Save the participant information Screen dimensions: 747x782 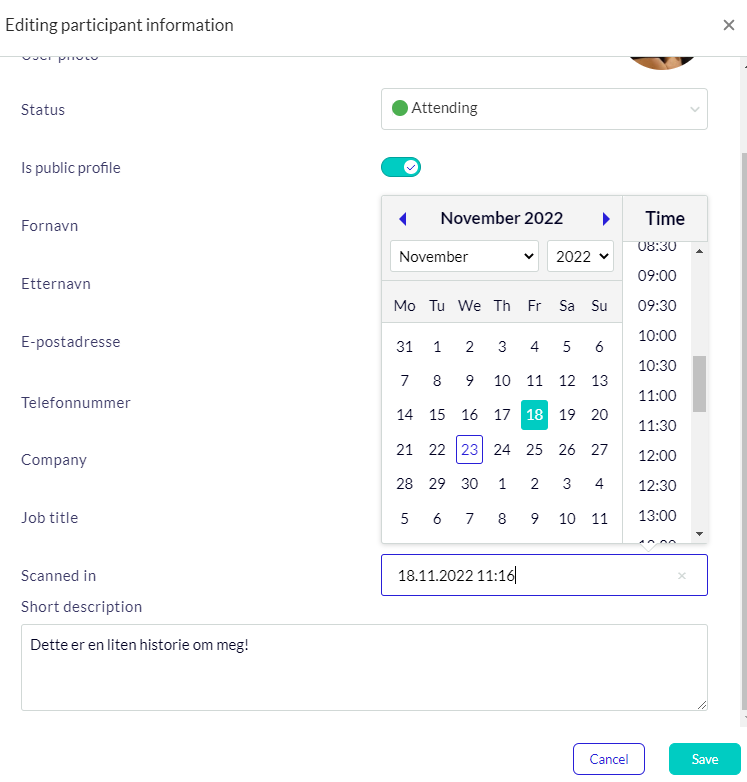[704, 759]
